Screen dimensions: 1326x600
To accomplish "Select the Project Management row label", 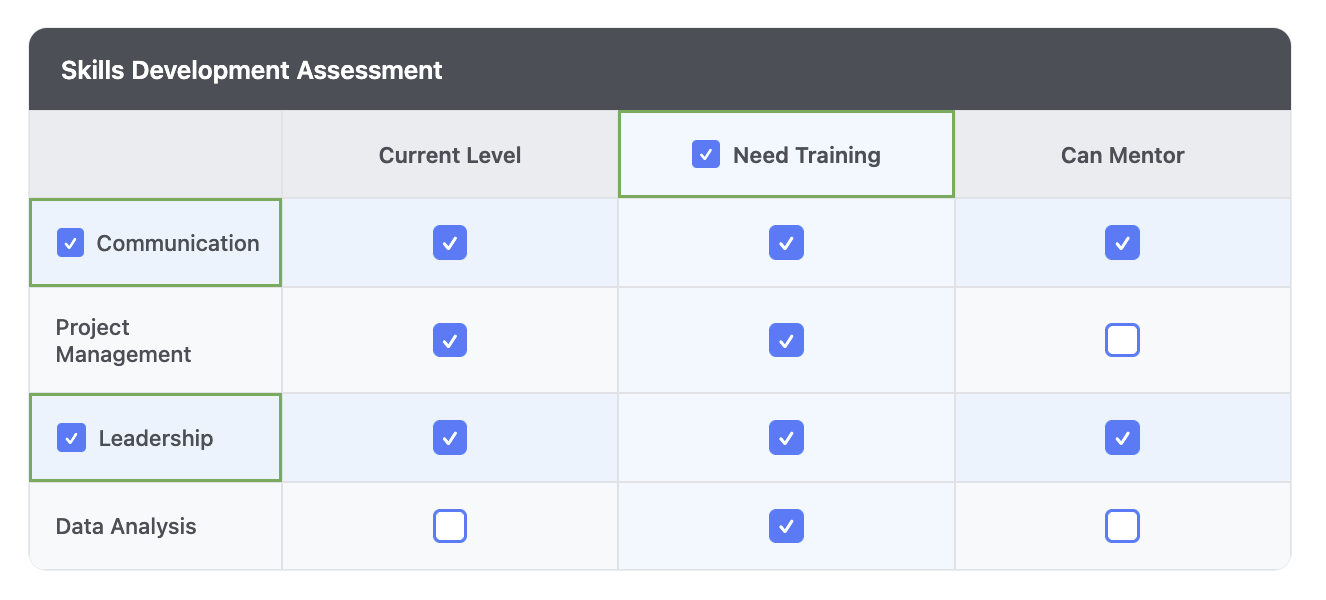I will (x=123, y=341).
